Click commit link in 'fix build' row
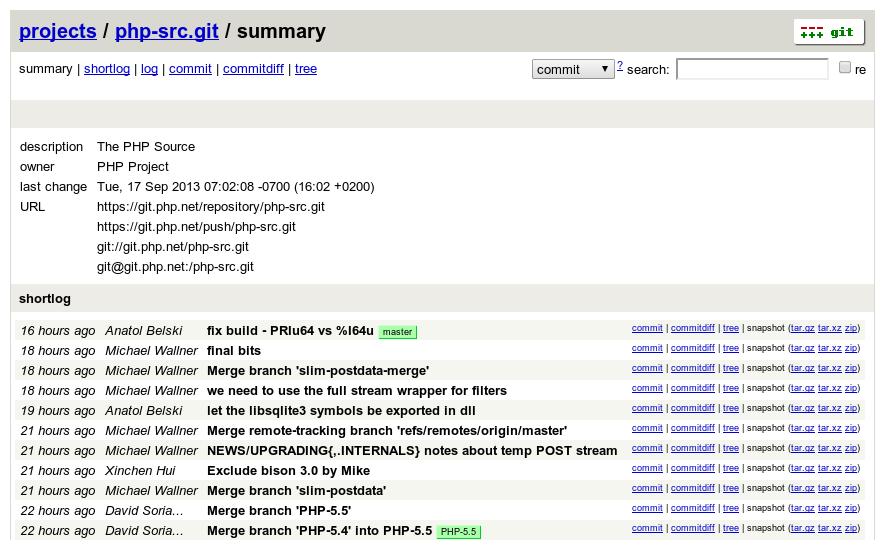This screenshot has width=885, height=540. 647,328
